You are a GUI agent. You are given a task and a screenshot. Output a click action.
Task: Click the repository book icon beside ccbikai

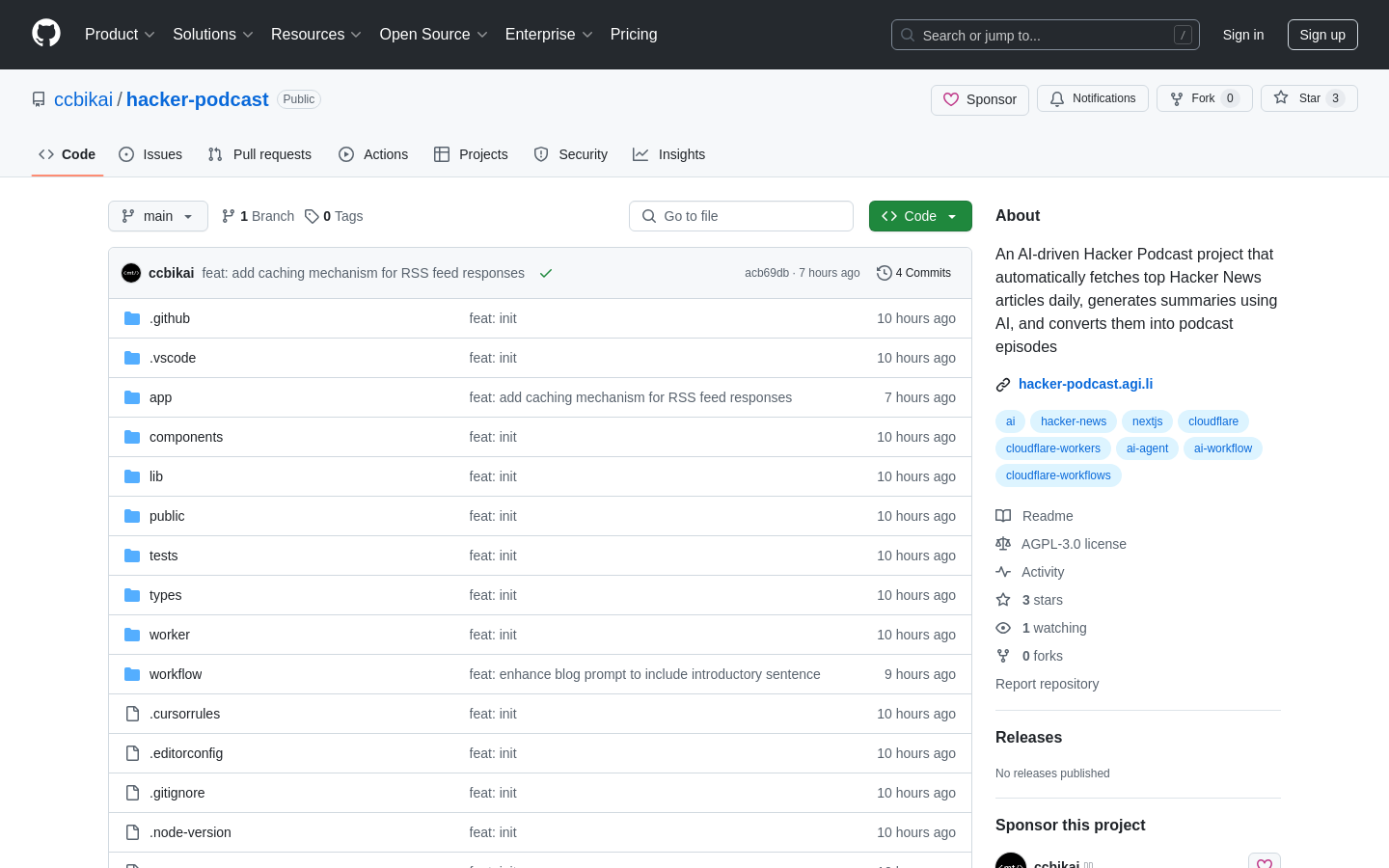tap(39, 99)
